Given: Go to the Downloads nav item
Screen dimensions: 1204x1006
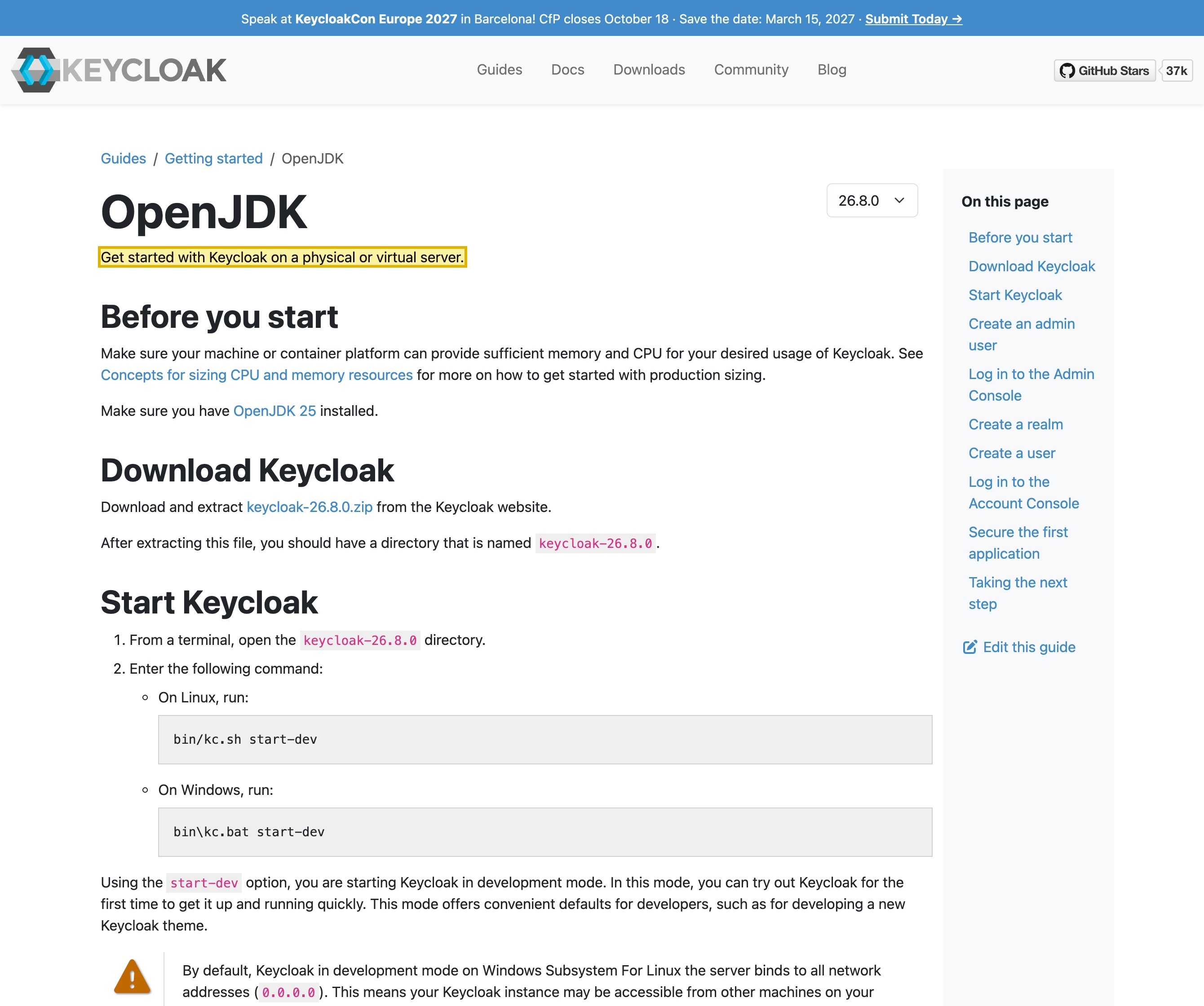Looking at the screenshot, I should tap(649, 70).
